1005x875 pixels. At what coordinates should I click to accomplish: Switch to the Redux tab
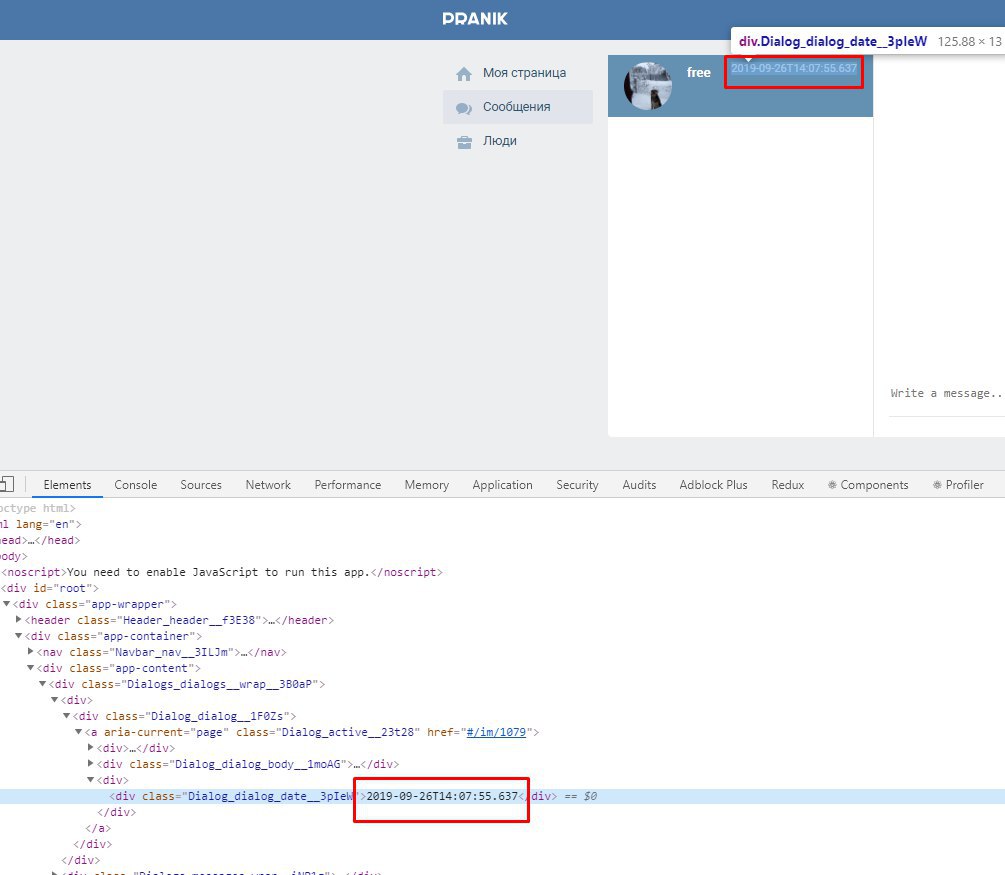pyautogui.click(x=787, y=485)
